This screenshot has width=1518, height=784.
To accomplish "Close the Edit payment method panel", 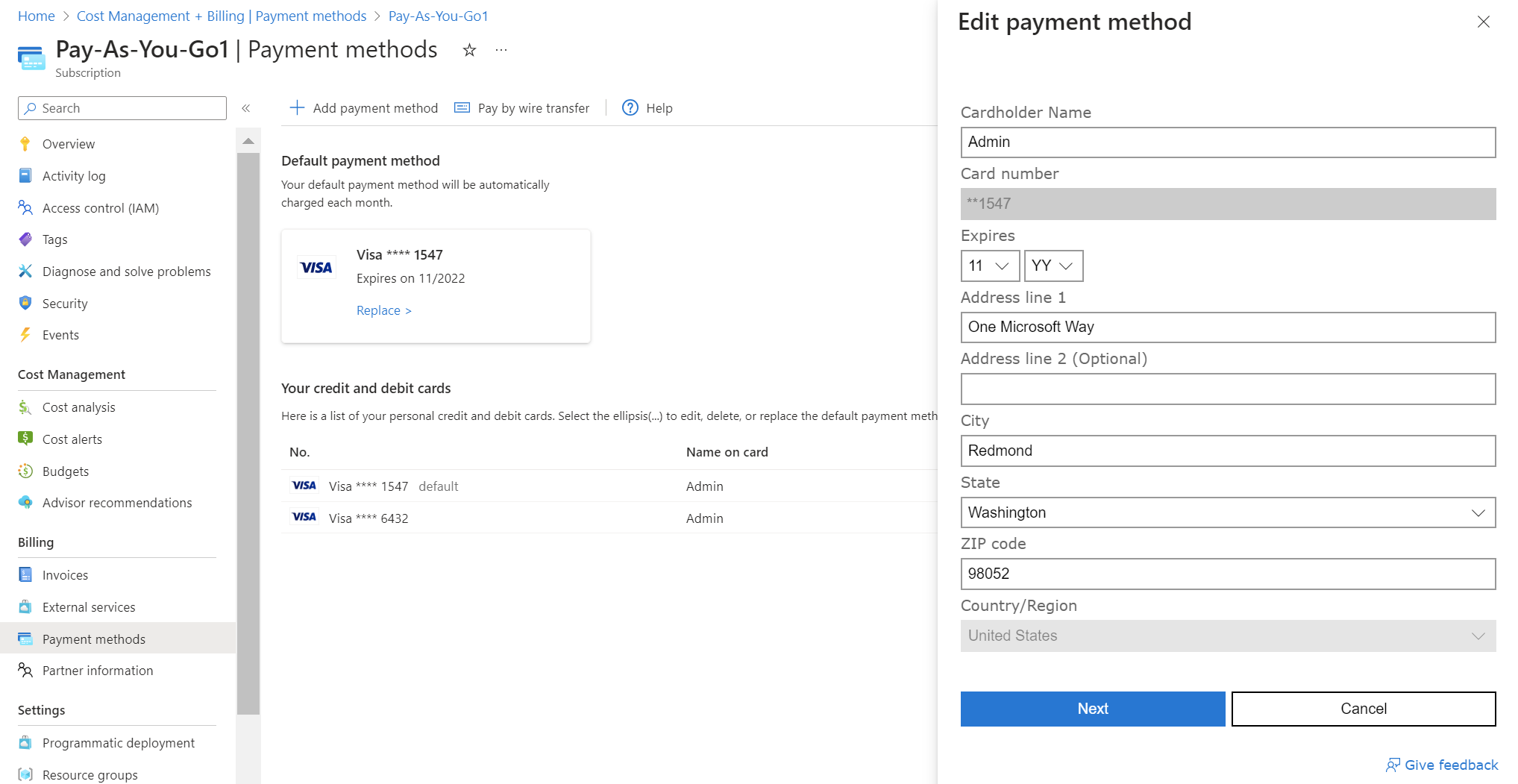I will point(1483,22).
